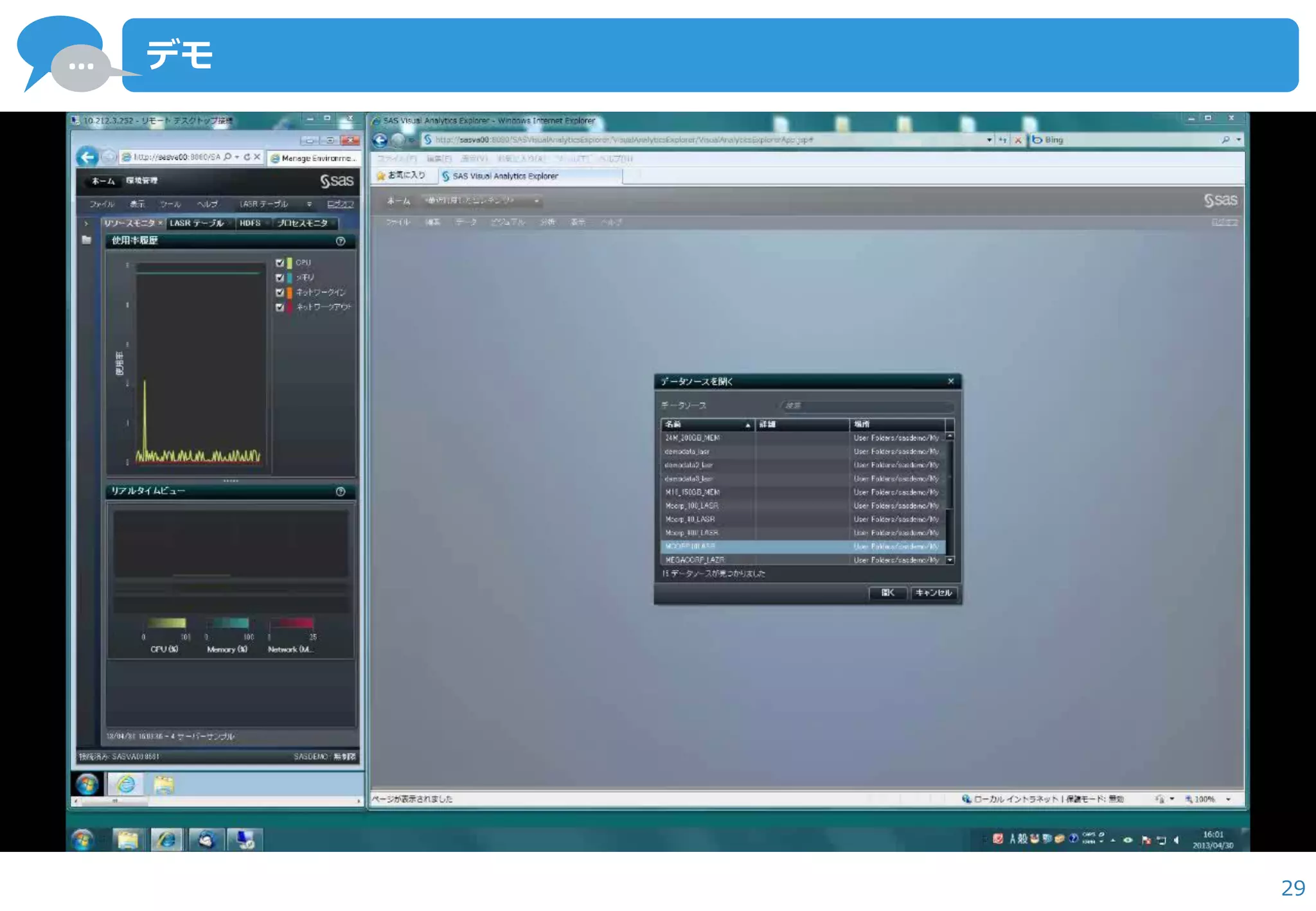Switch to the HDFS tab
This screenshot has height=911, width=1316.
251,223
